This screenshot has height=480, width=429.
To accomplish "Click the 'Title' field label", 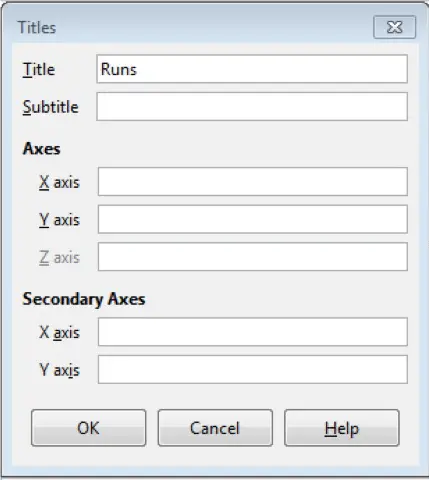I will pyautogui.click(x=39, y=70).
